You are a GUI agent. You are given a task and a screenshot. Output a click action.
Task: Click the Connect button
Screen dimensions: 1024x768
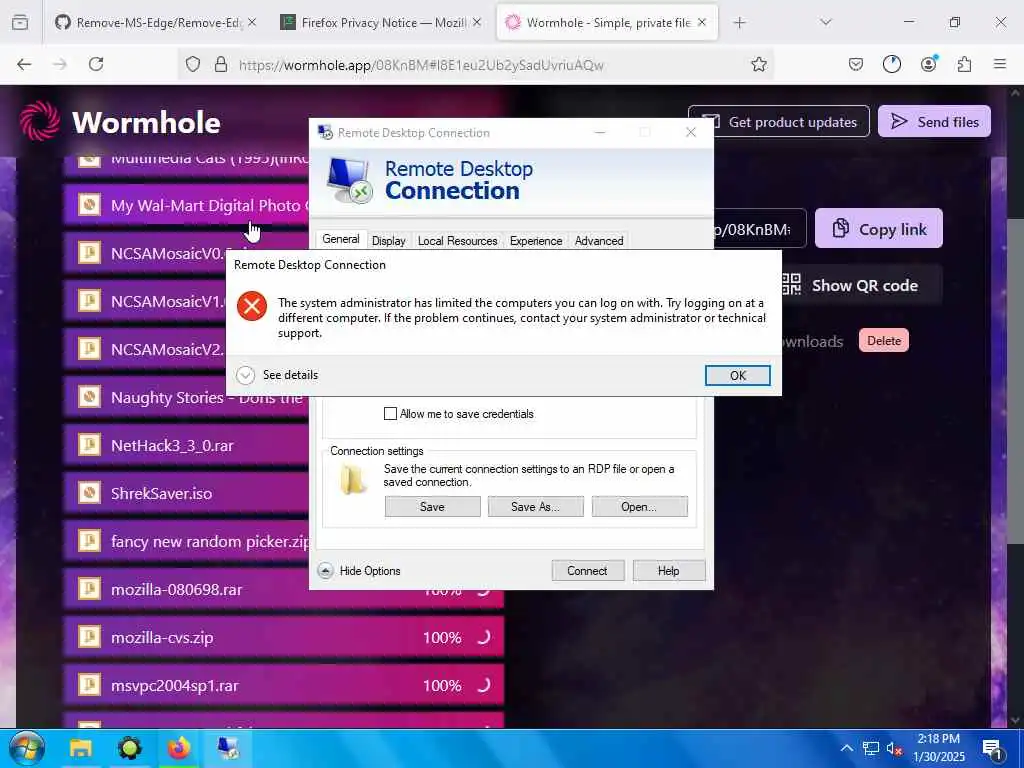pos(587,571)
